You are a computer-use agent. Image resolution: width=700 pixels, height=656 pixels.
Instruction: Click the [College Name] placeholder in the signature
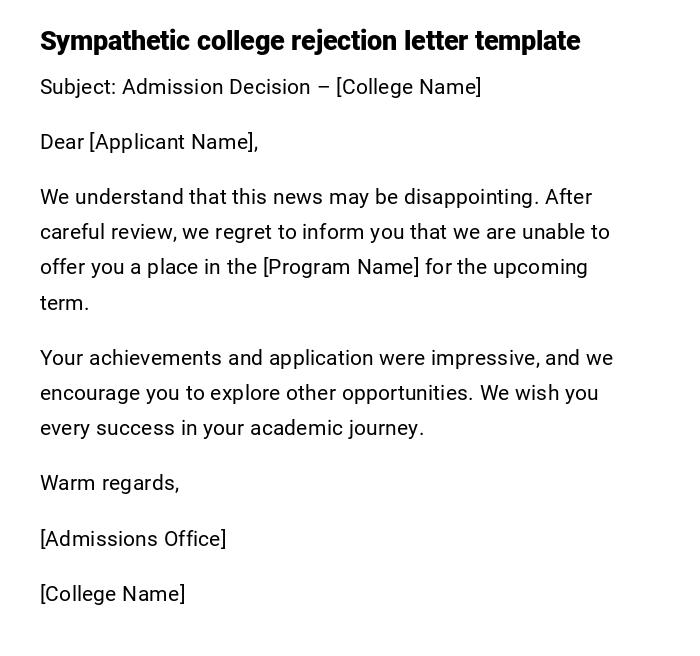(112, 594)
